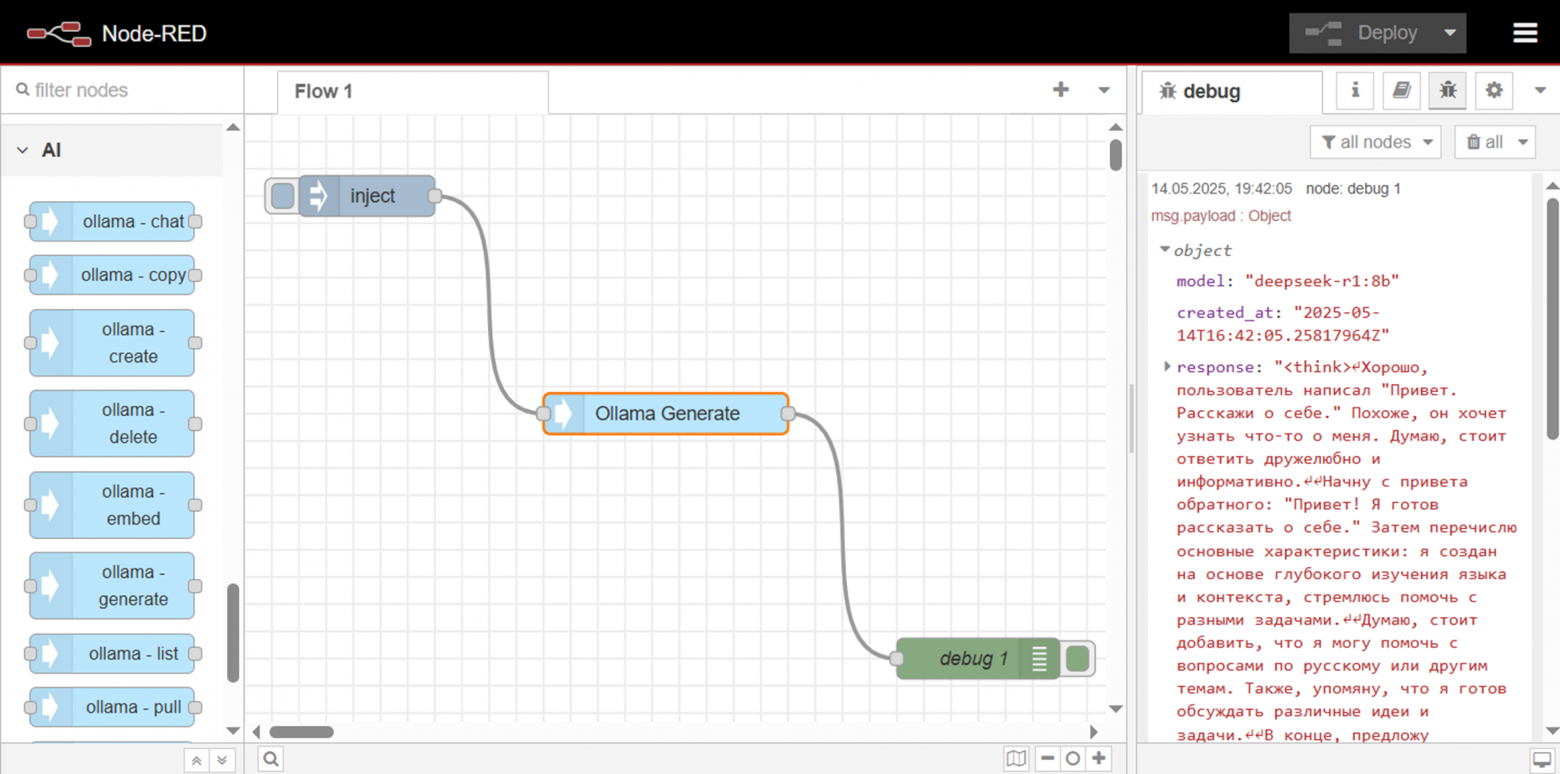Switch to the debug sidebar tab

(x=1232, y=91)
